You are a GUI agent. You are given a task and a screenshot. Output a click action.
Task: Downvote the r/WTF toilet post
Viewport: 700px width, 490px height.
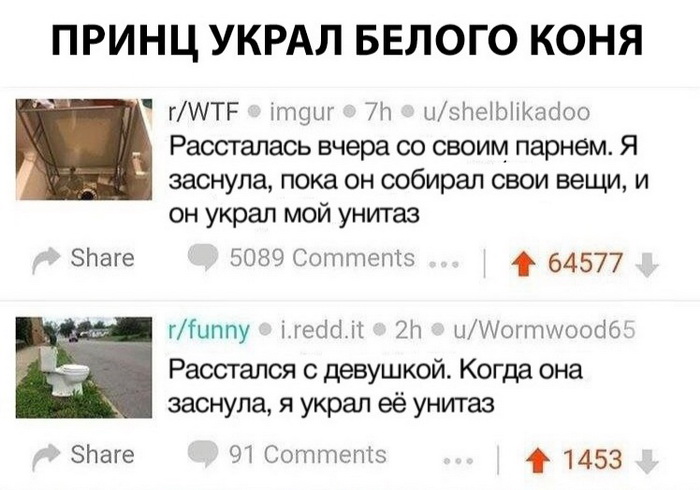pos(646,264)
